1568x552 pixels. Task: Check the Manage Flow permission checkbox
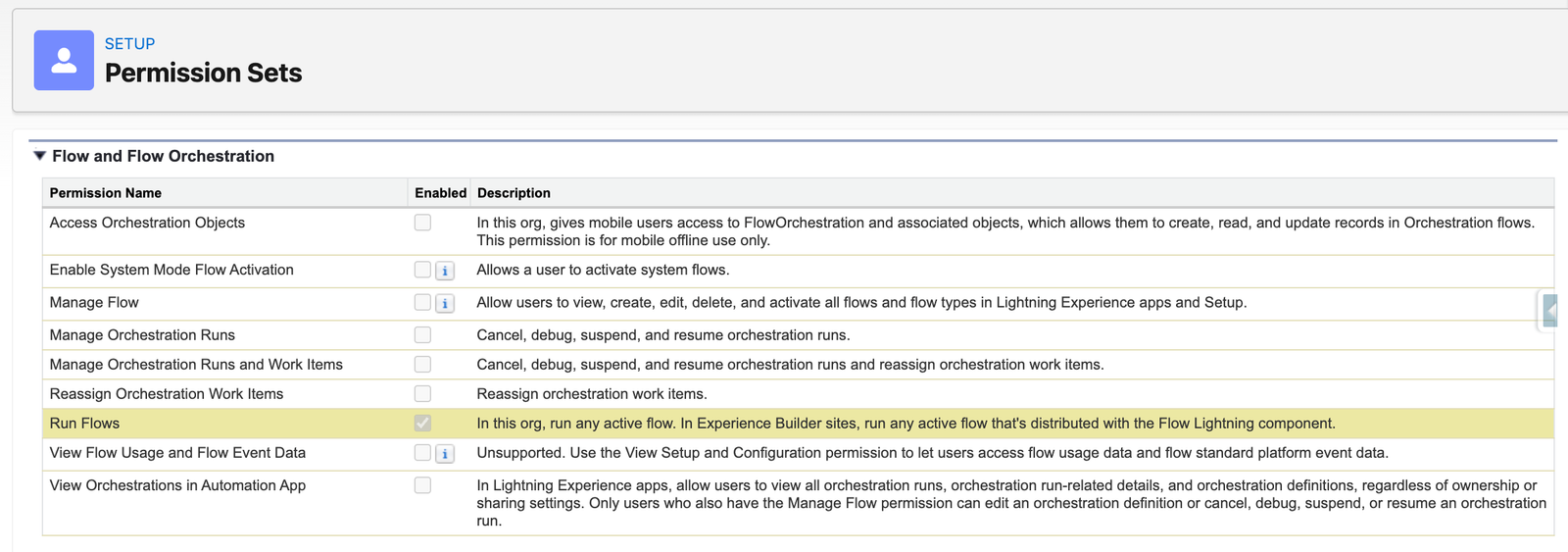tap(422, 303)
